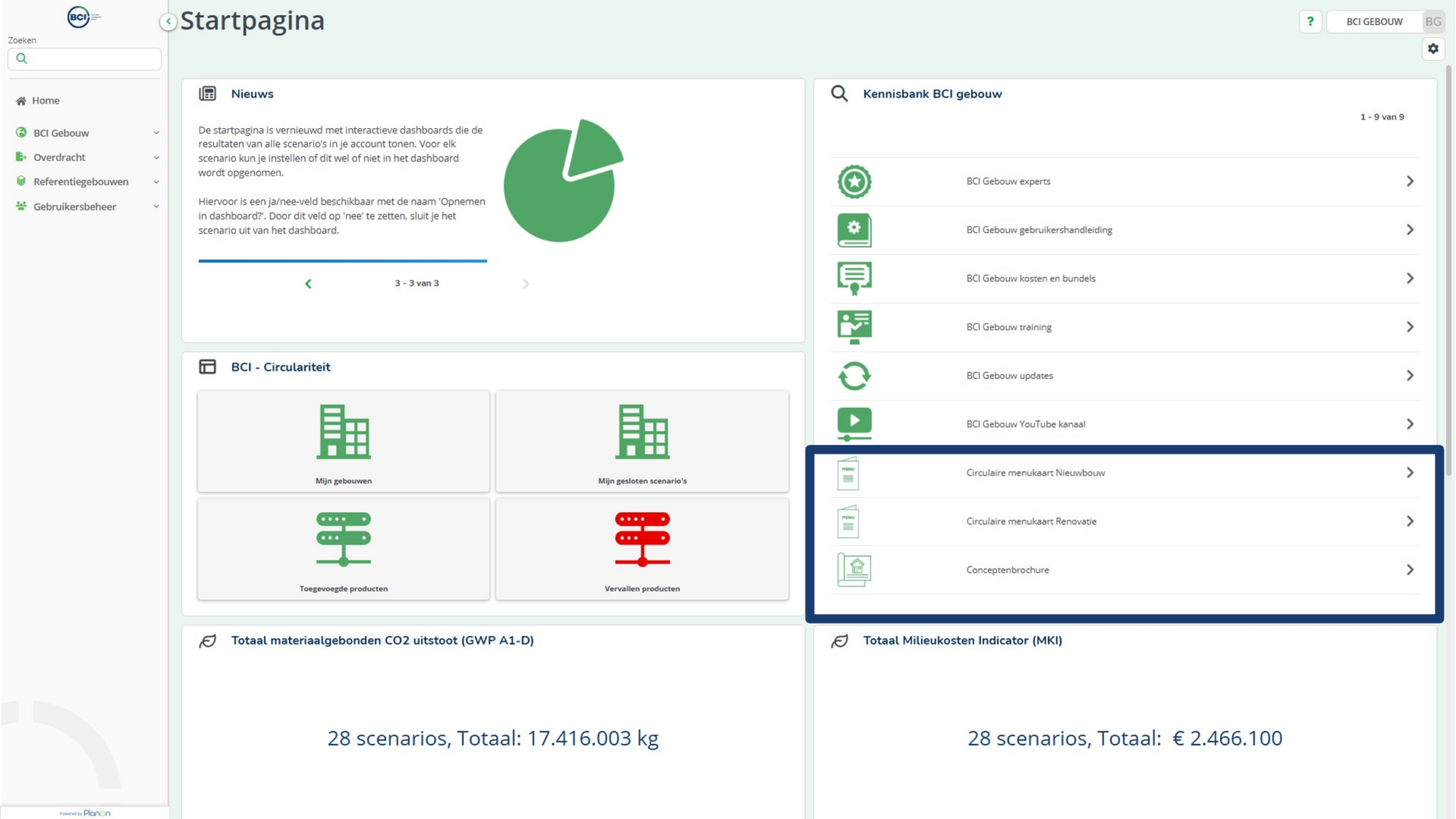The image size is (1456, 819).
Task: Click the Nieuws newspaper icon
Action: pos(207,93)
